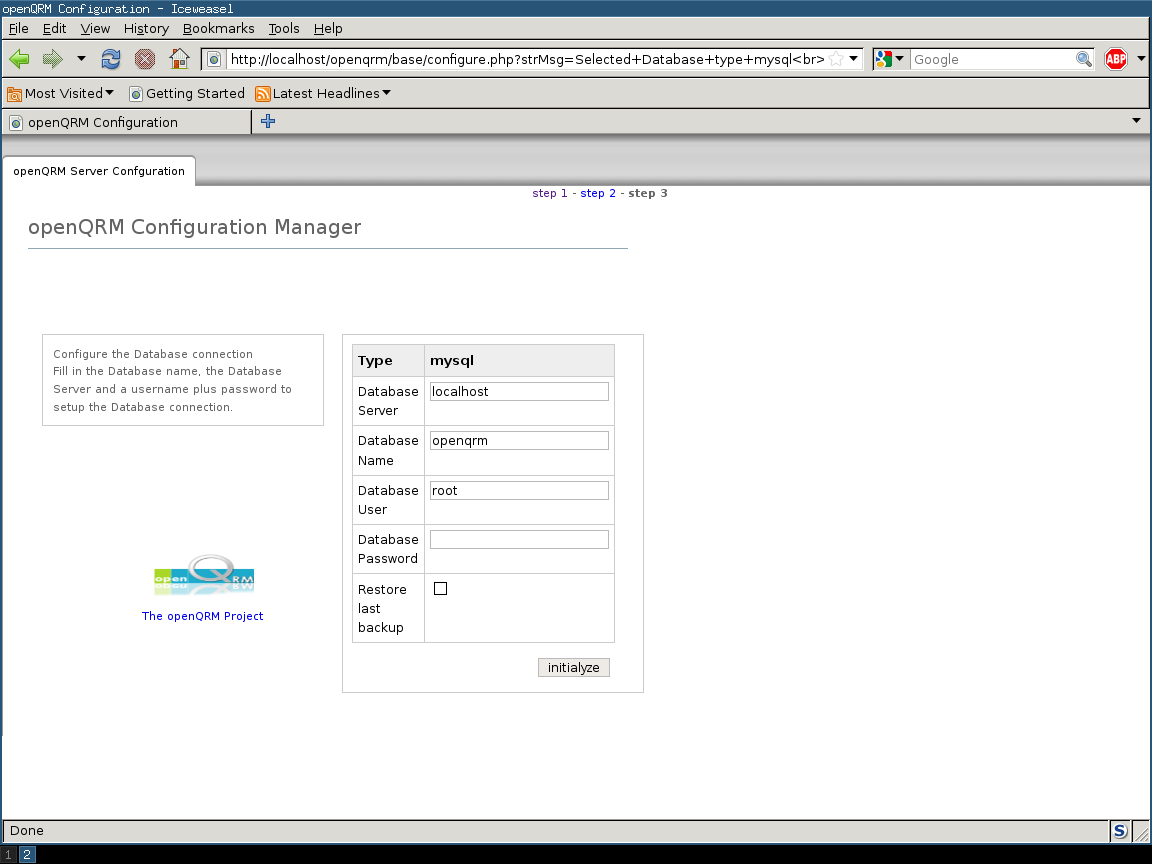The width and height of the screenshot is (1152, 864).
Task: Go back with the green back arrow
Action: (x=20, y=59)
